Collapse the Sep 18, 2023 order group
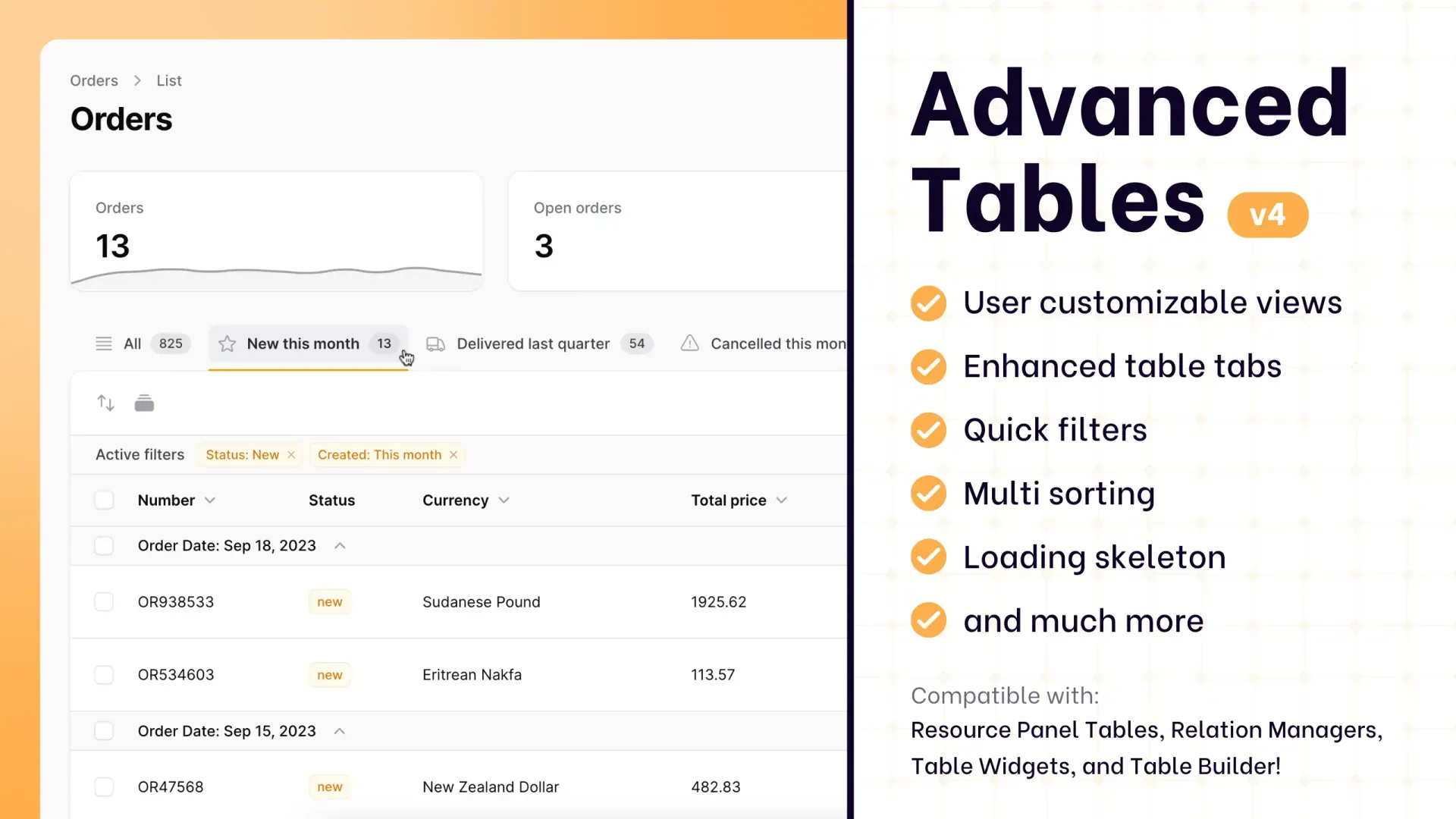This screenshot has width=1456, height=819. coord(340,546)
